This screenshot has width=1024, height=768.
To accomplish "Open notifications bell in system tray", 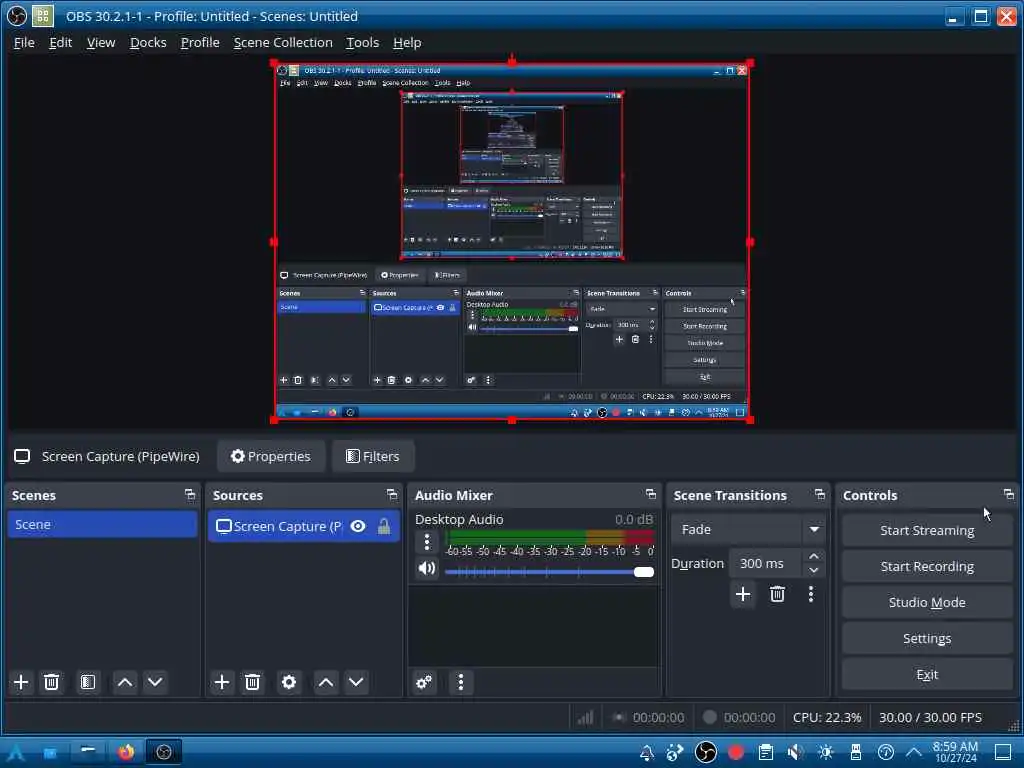I will [647, 753].
